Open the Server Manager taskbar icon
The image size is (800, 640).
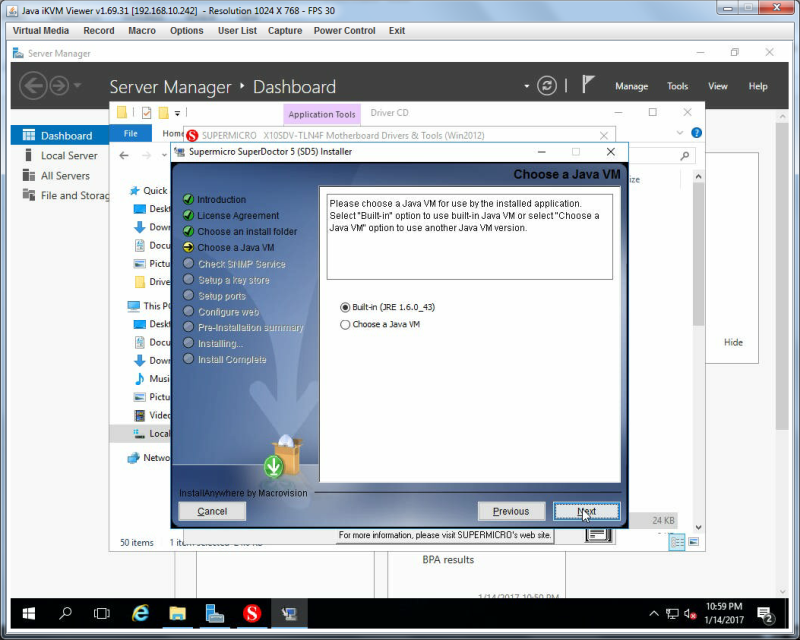pyautogui.click(x=214, y=613)
